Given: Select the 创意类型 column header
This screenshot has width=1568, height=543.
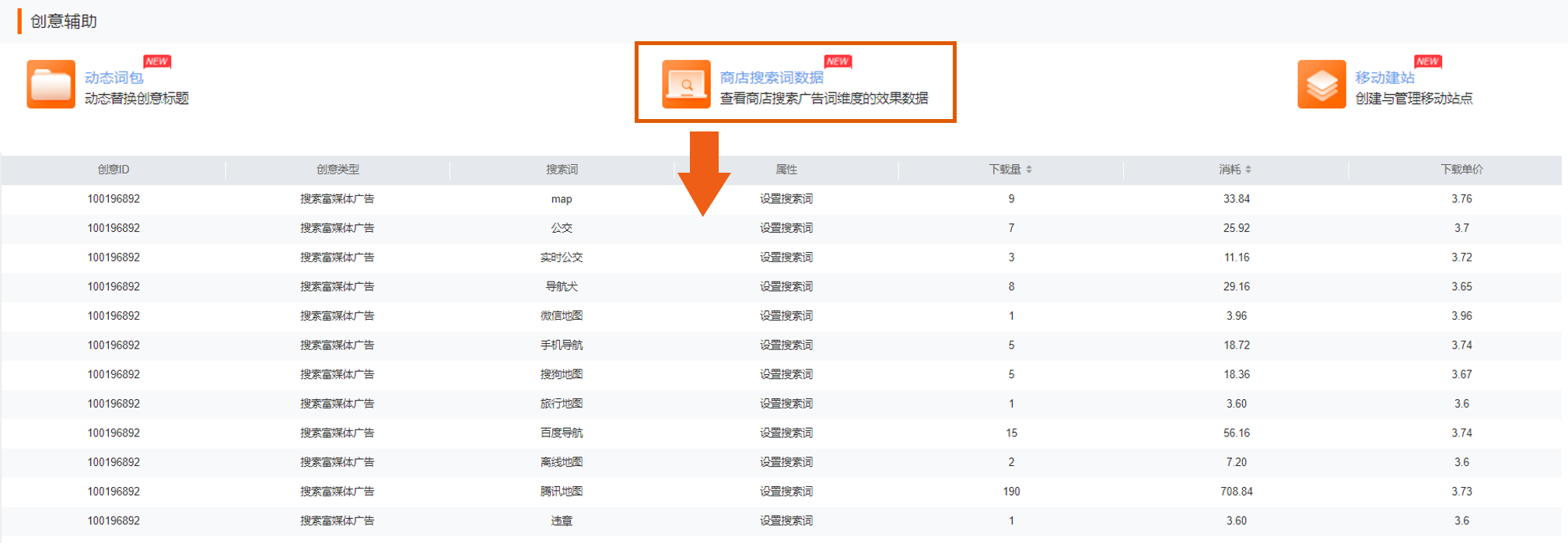Looking at the screenshot, I should tap(338, 170).
